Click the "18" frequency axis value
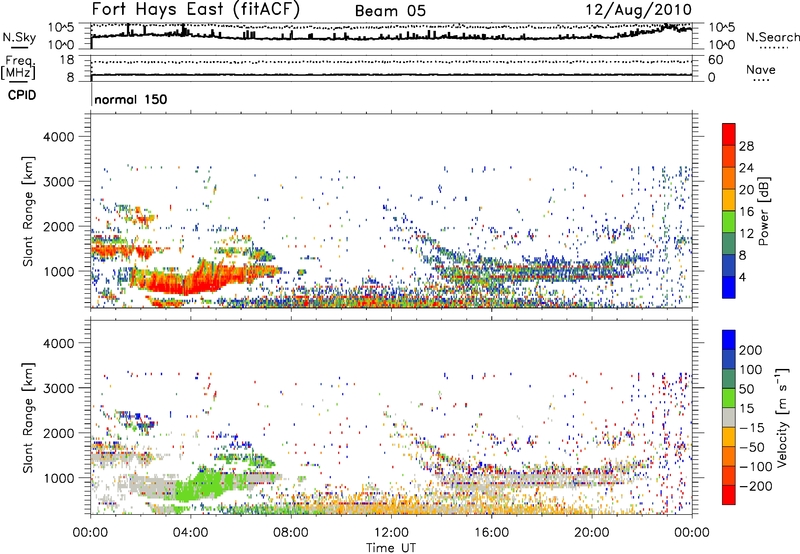Screen dimensions: 800x554 coord(67,60)
